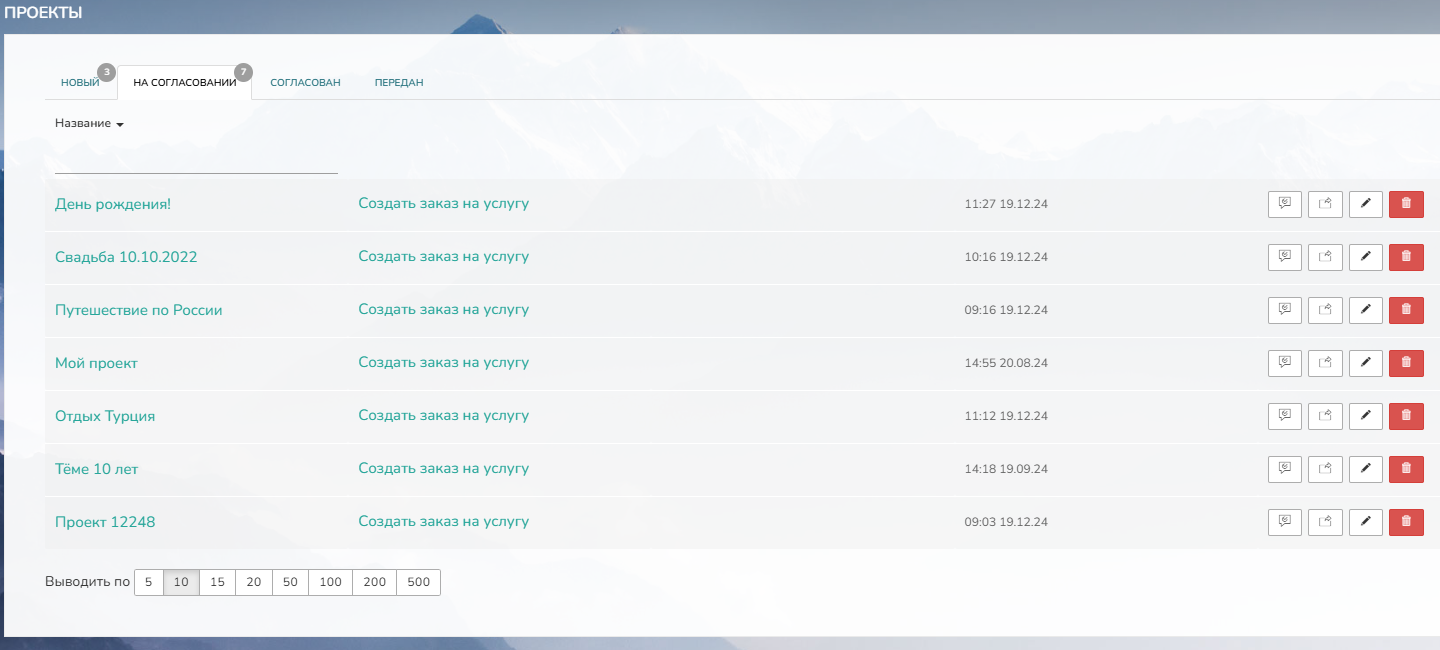This screenshot has height=650, width=1440.
Task: Open the 'Согласован' tab
Action: click(305, 83)
